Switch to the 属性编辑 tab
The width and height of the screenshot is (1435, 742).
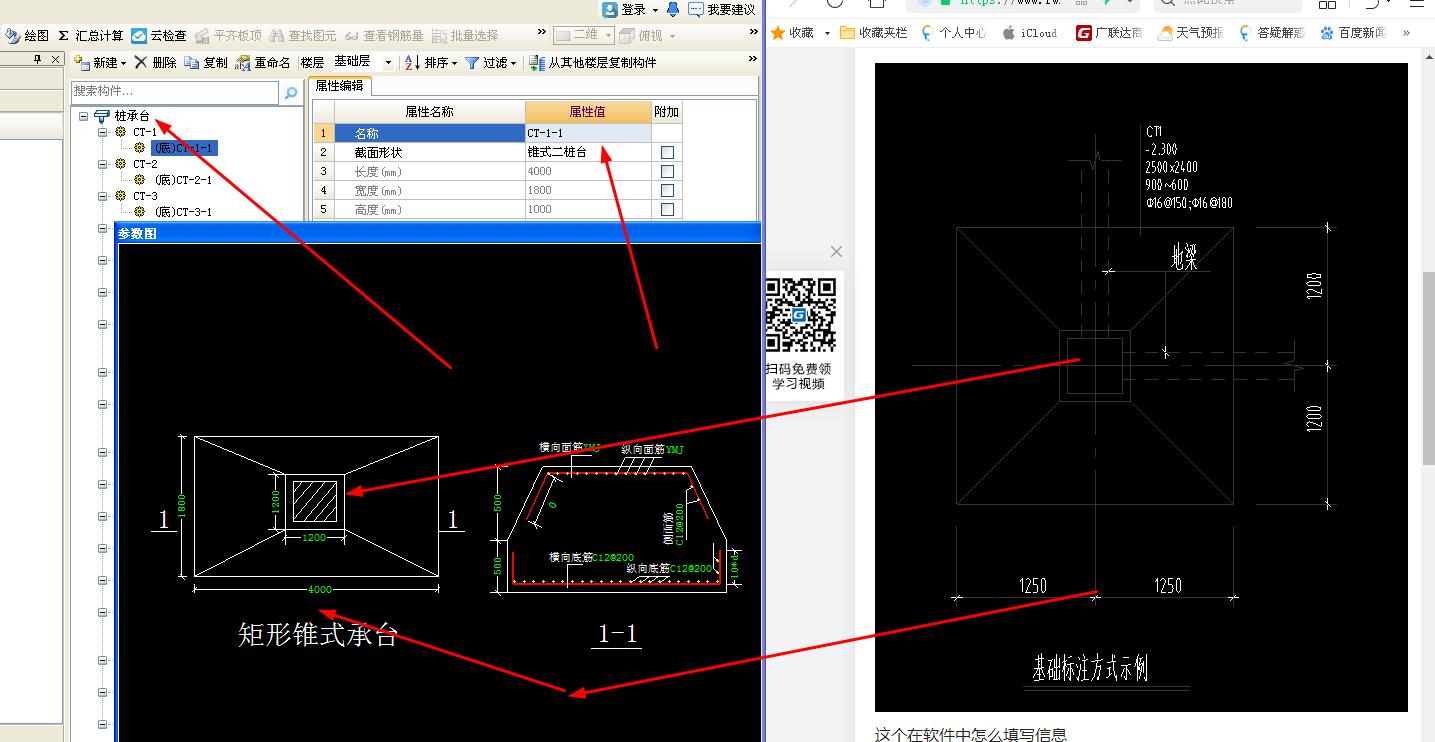tap(340, 86)
